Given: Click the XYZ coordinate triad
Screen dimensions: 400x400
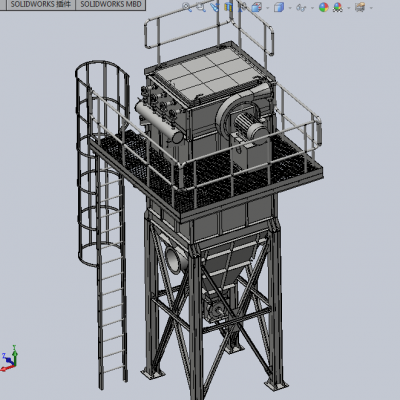Looking at the screenshot, I should (x=9, y=359).
